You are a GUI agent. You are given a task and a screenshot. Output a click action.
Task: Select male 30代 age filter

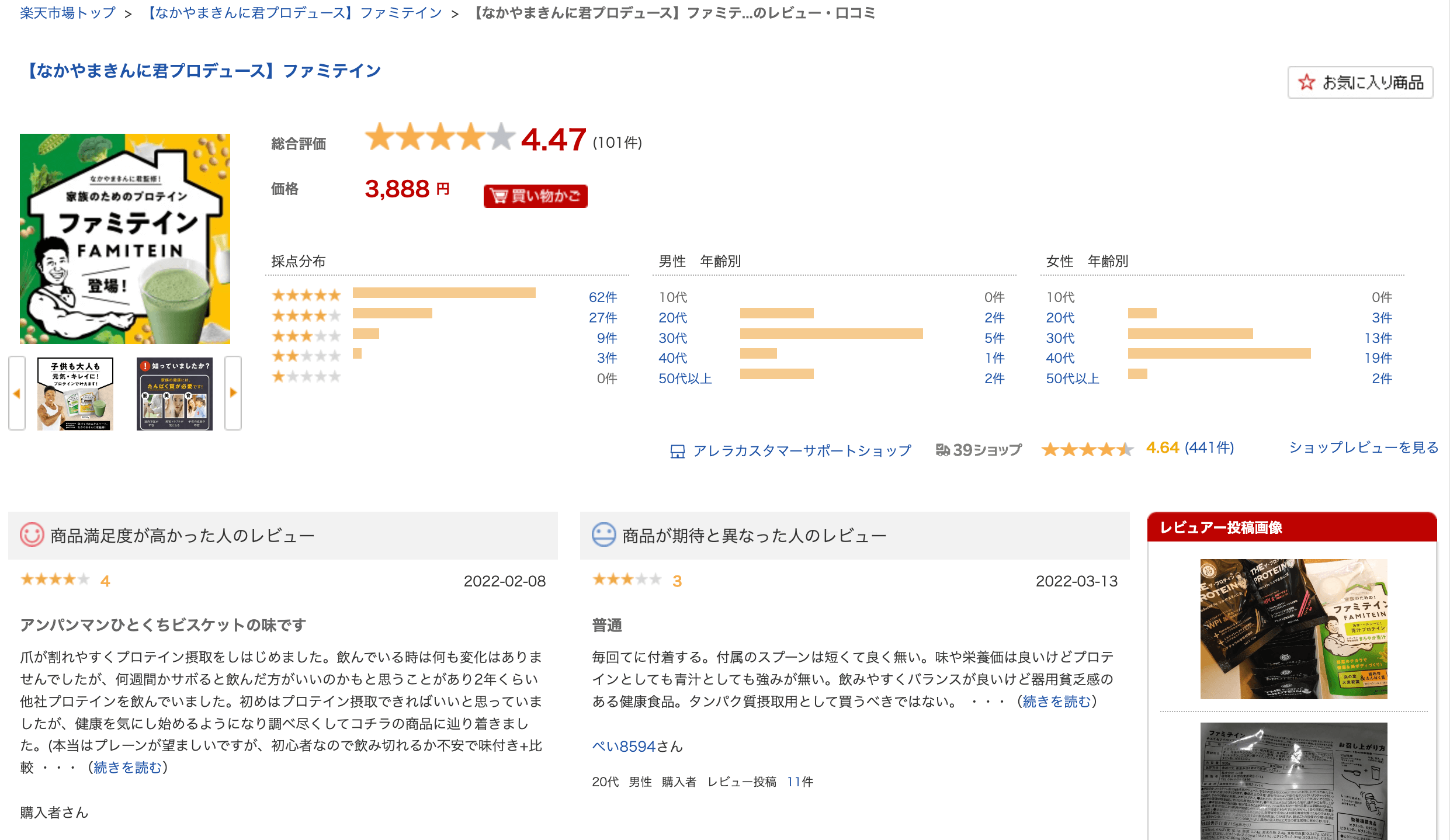tap(672, 338)
